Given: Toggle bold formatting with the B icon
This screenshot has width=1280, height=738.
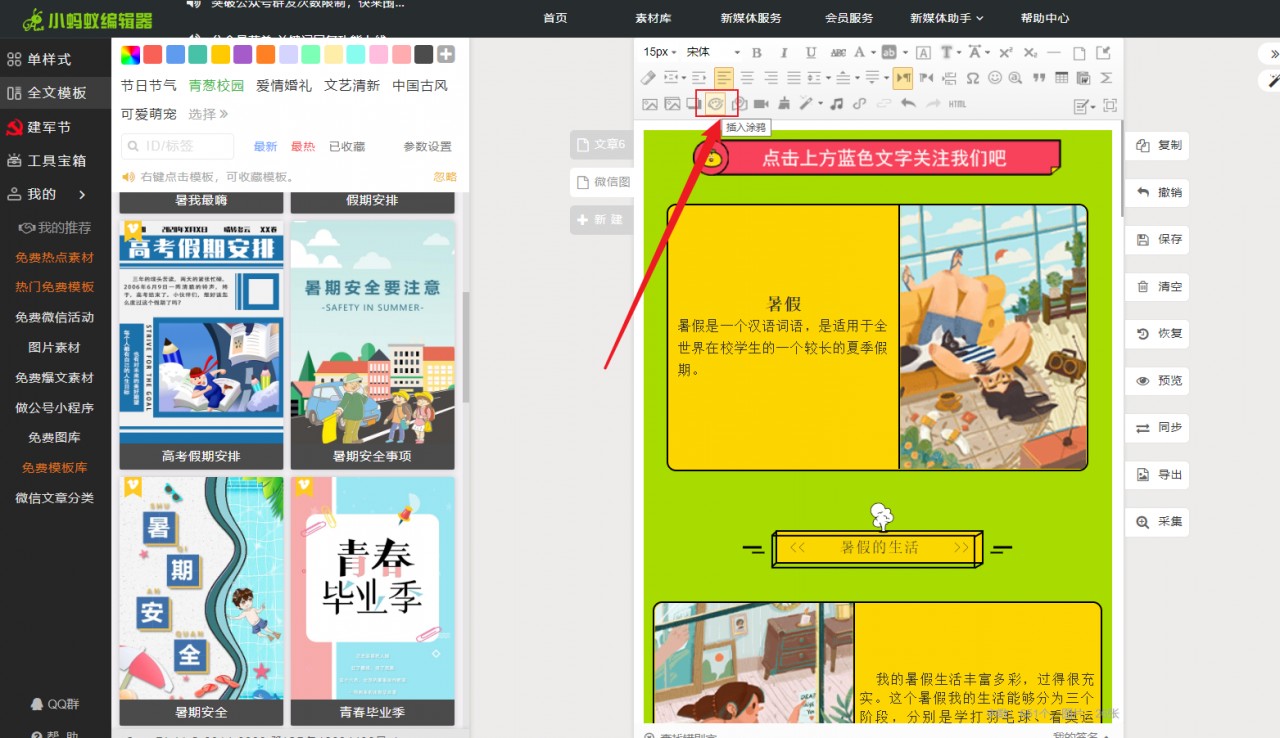Looking at the screenshot, I should point(757,53).
